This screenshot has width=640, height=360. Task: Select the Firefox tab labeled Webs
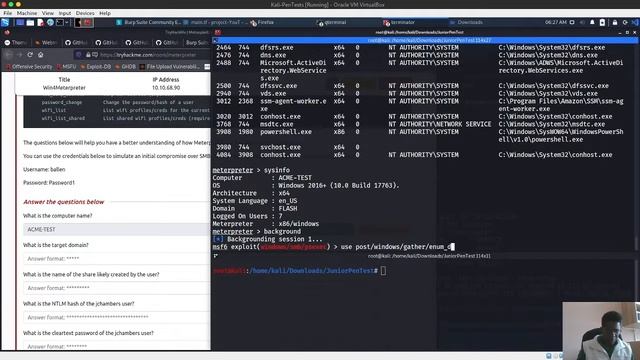46,42
